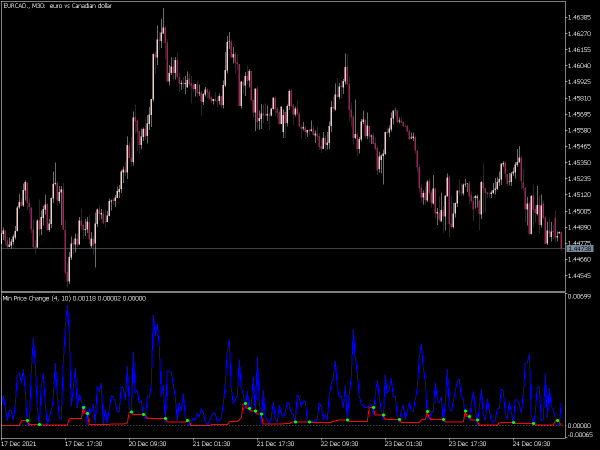
Task: Click the 1.45810 price axis label
Action: click(x=579, y=98)
